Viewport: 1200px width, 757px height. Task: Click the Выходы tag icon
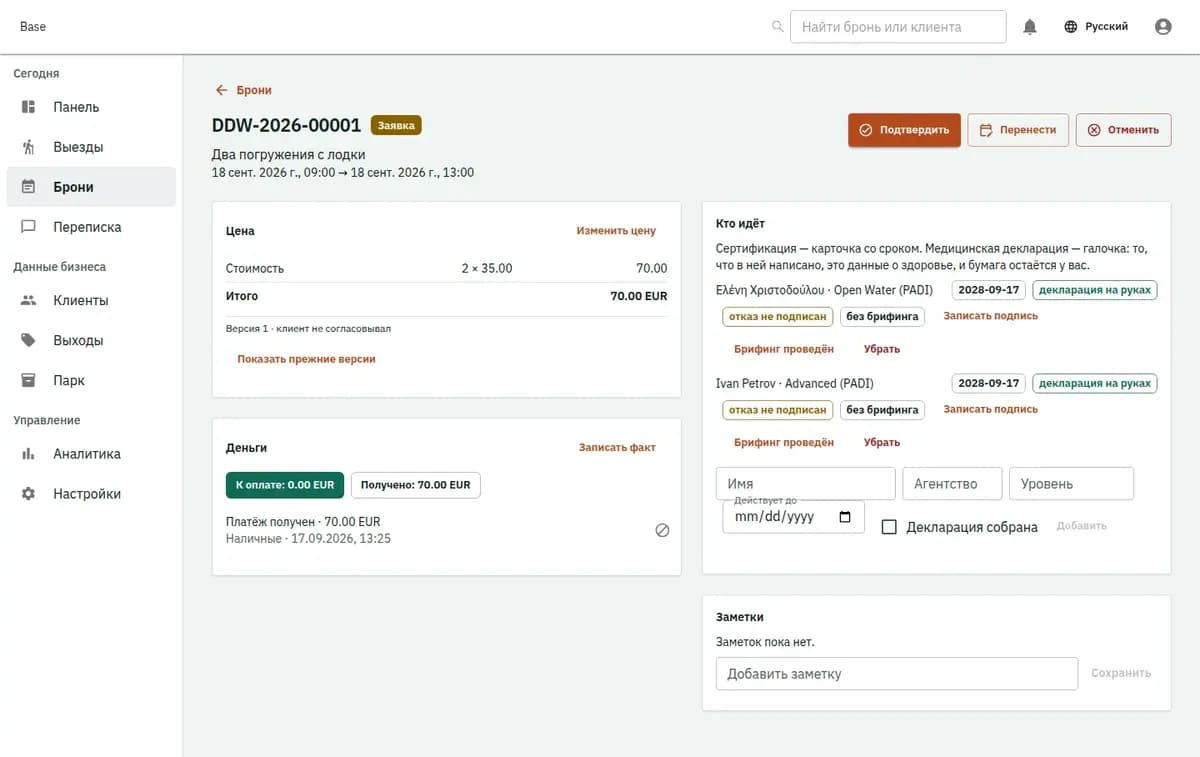[29, 340]
